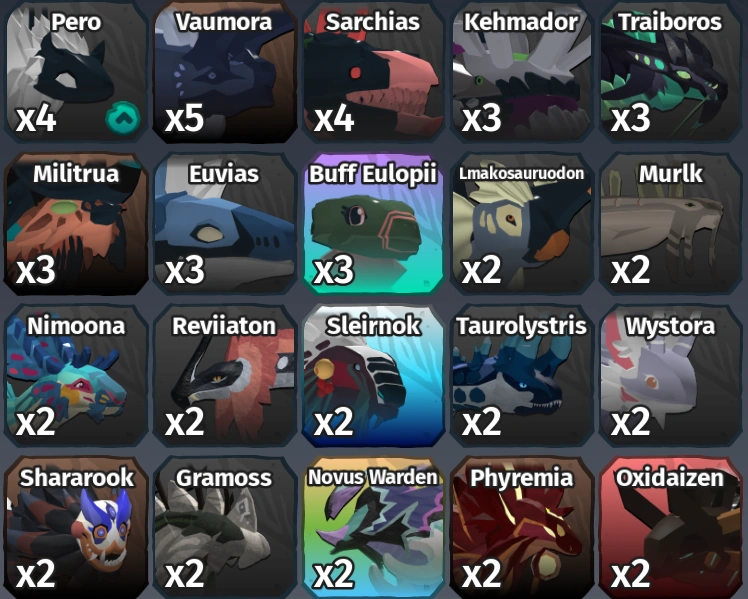Select the Murlk creature card
The height and width of the screenshot is (599, 748).
point(671,224)
